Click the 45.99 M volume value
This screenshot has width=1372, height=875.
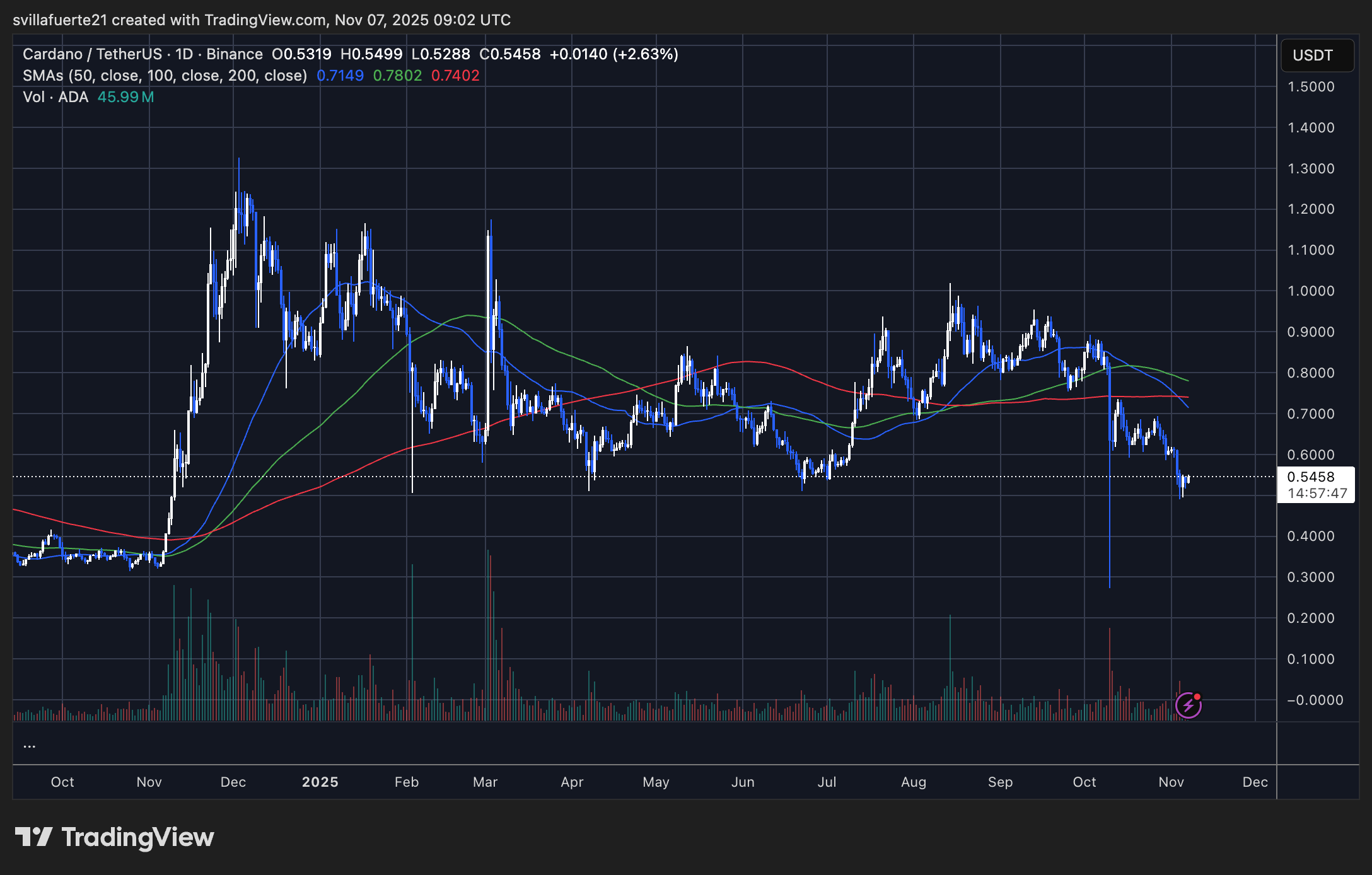click(125, 97)
